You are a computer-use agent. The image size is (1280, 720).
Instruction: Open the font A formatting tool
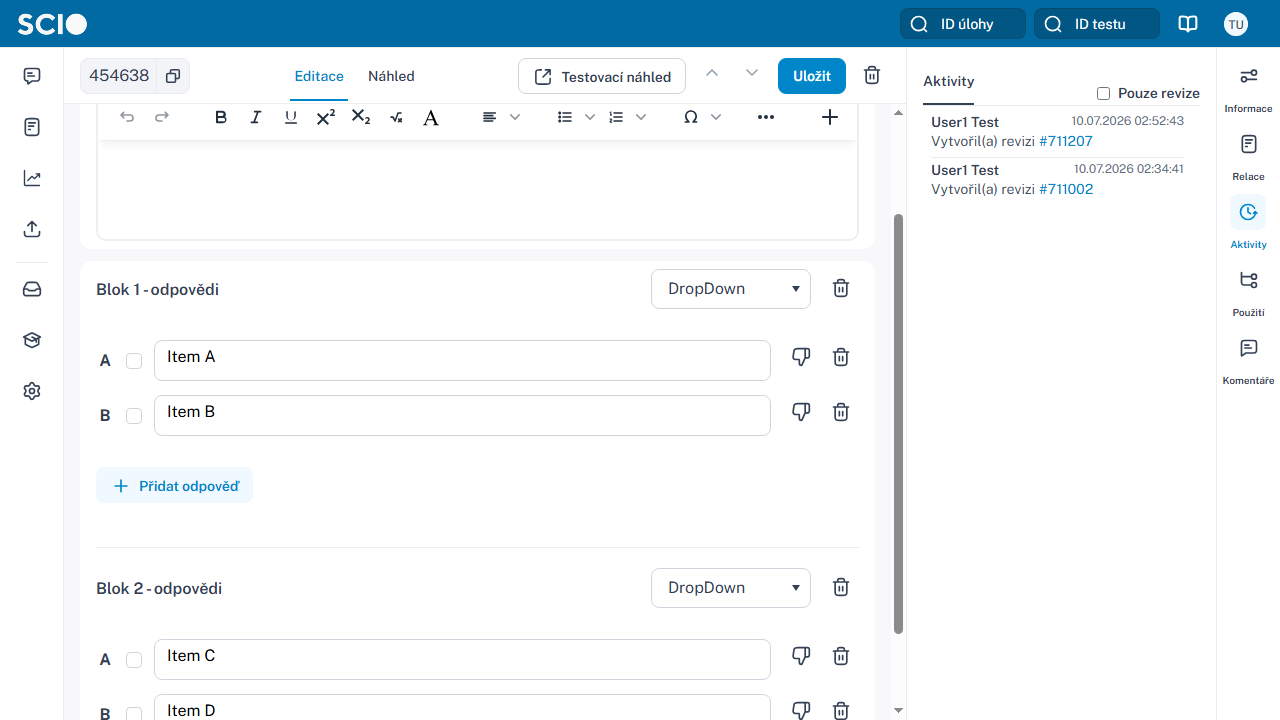pos(431,117)
